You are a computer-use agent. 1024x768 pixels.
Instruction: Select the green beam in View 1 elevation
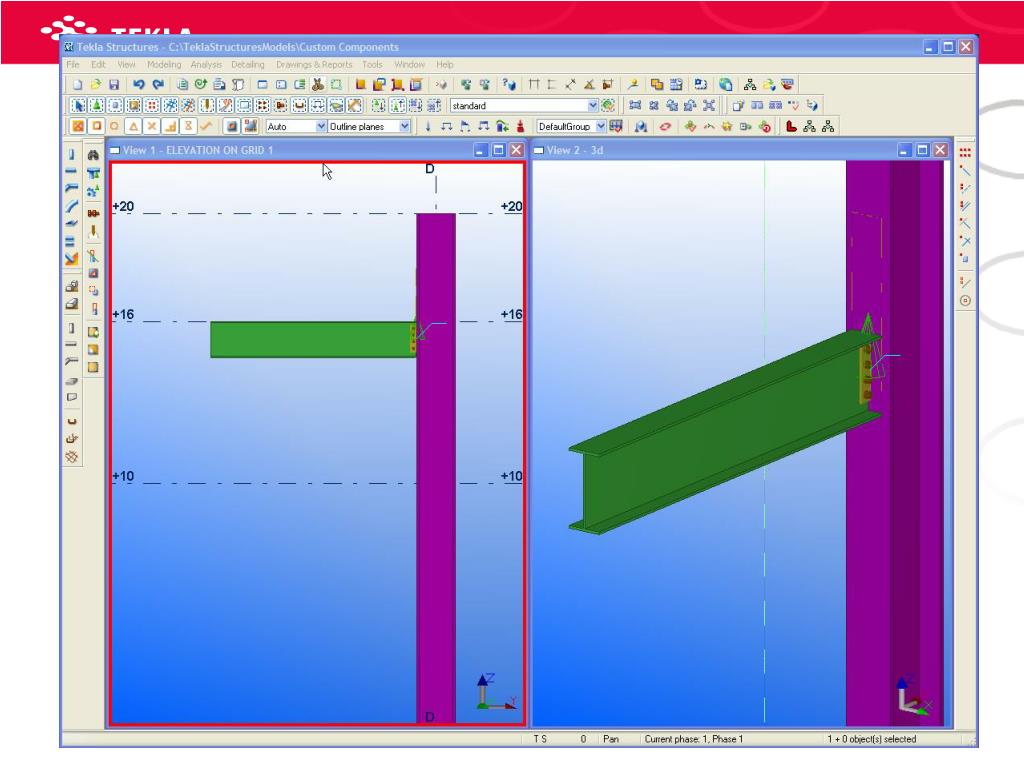312,340
